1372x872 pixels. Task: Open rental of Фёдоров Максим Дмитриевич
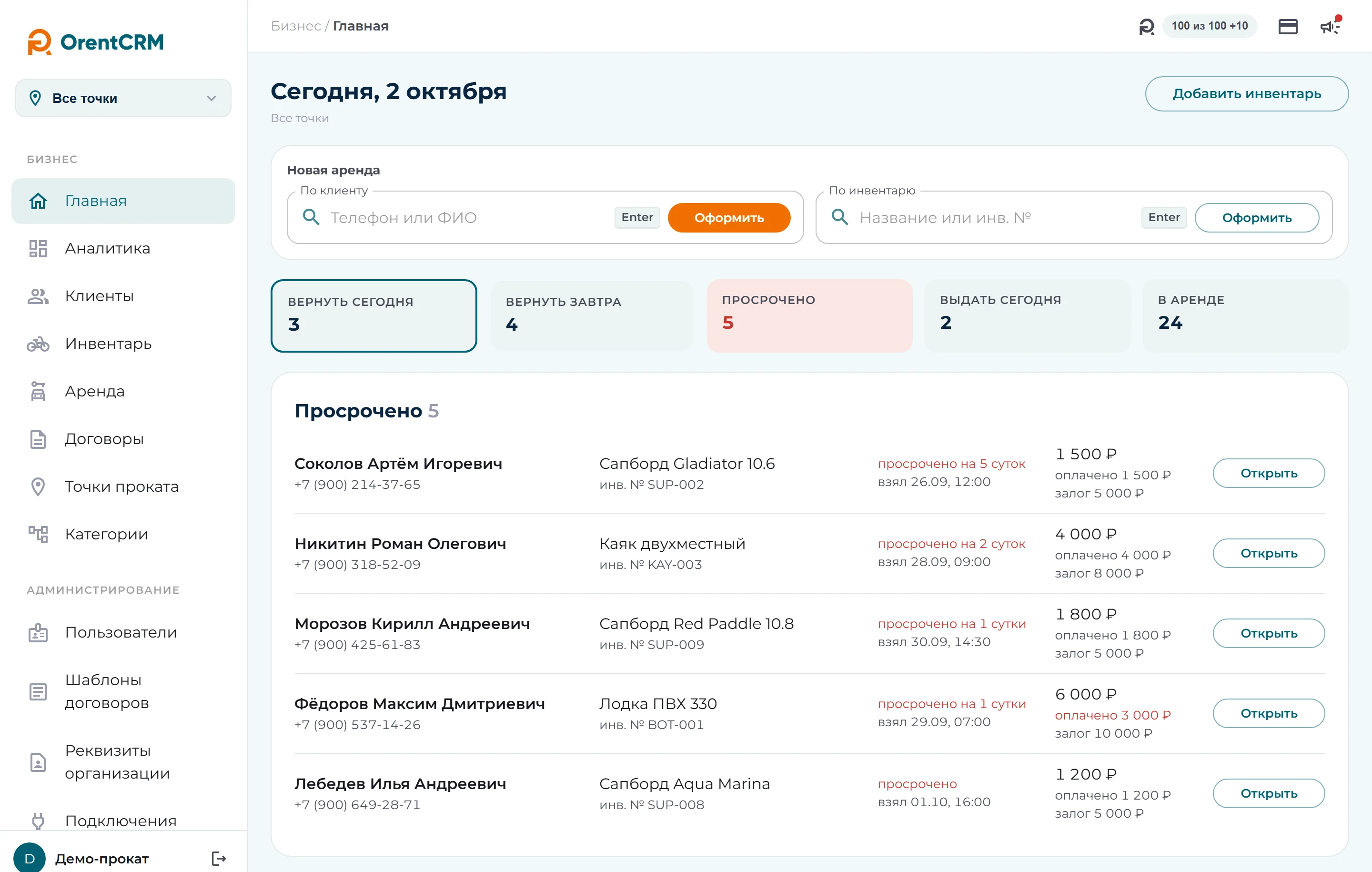point(1269,713)
